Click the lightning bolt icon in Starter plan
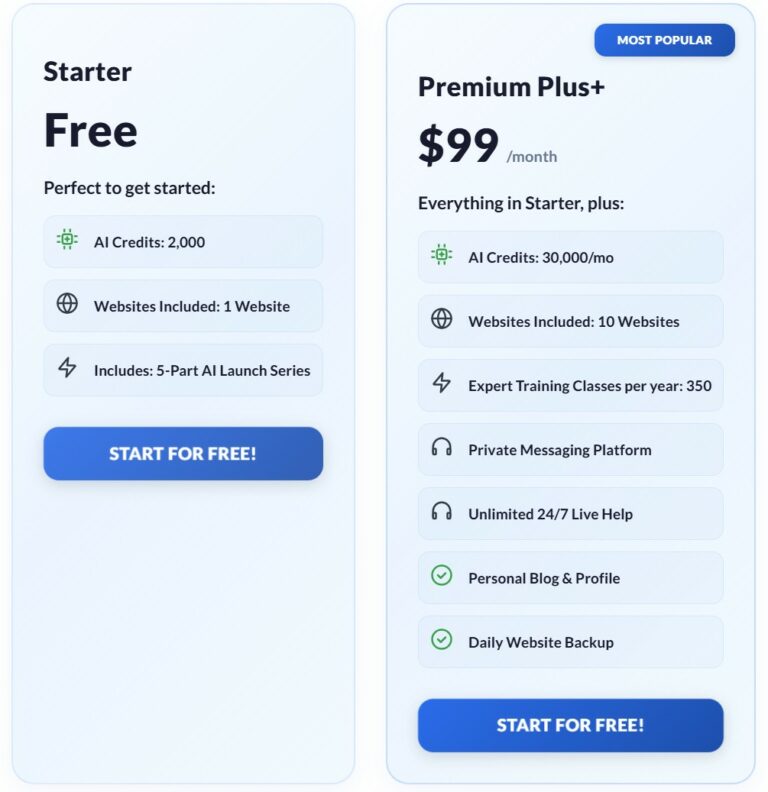This screenshot has width=768, height=792. [67, 368]
